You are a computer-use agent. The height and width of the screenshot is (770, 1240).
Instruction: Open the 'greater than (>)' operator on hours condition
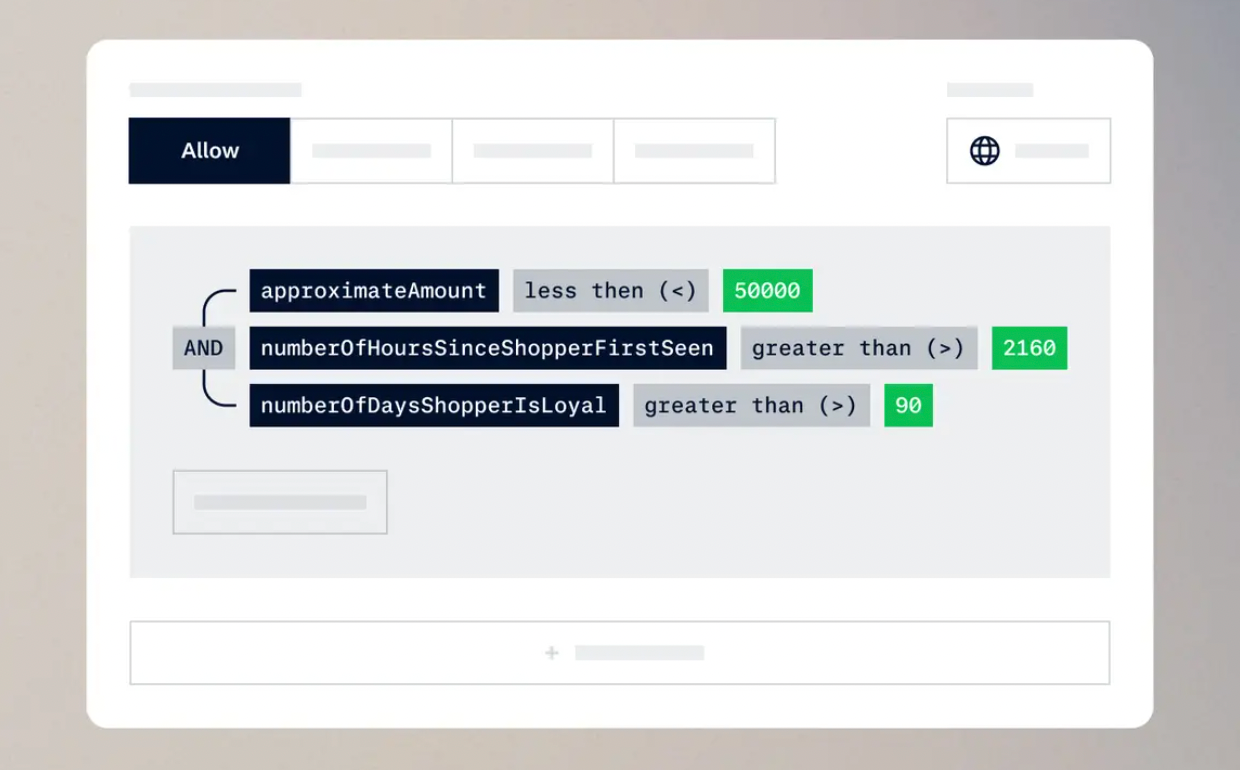coord(858,348)
